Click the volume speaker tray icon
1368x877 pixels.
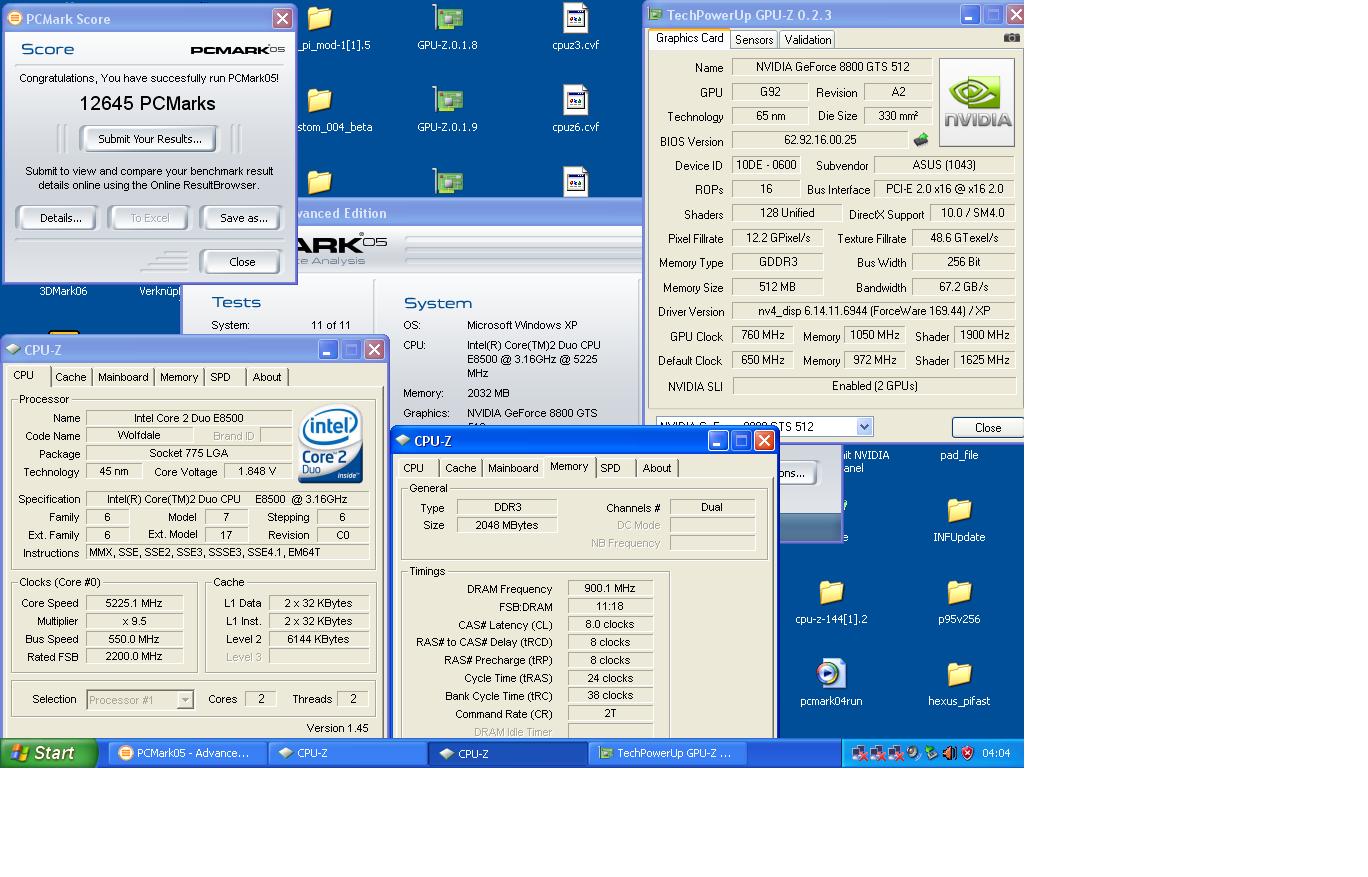pos(949,753)
